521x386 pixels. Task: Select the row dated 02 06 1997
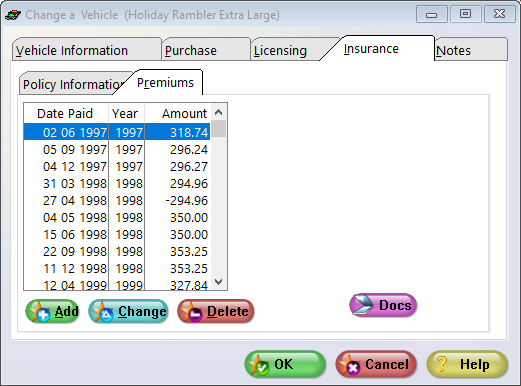click(x=117, y=132)
